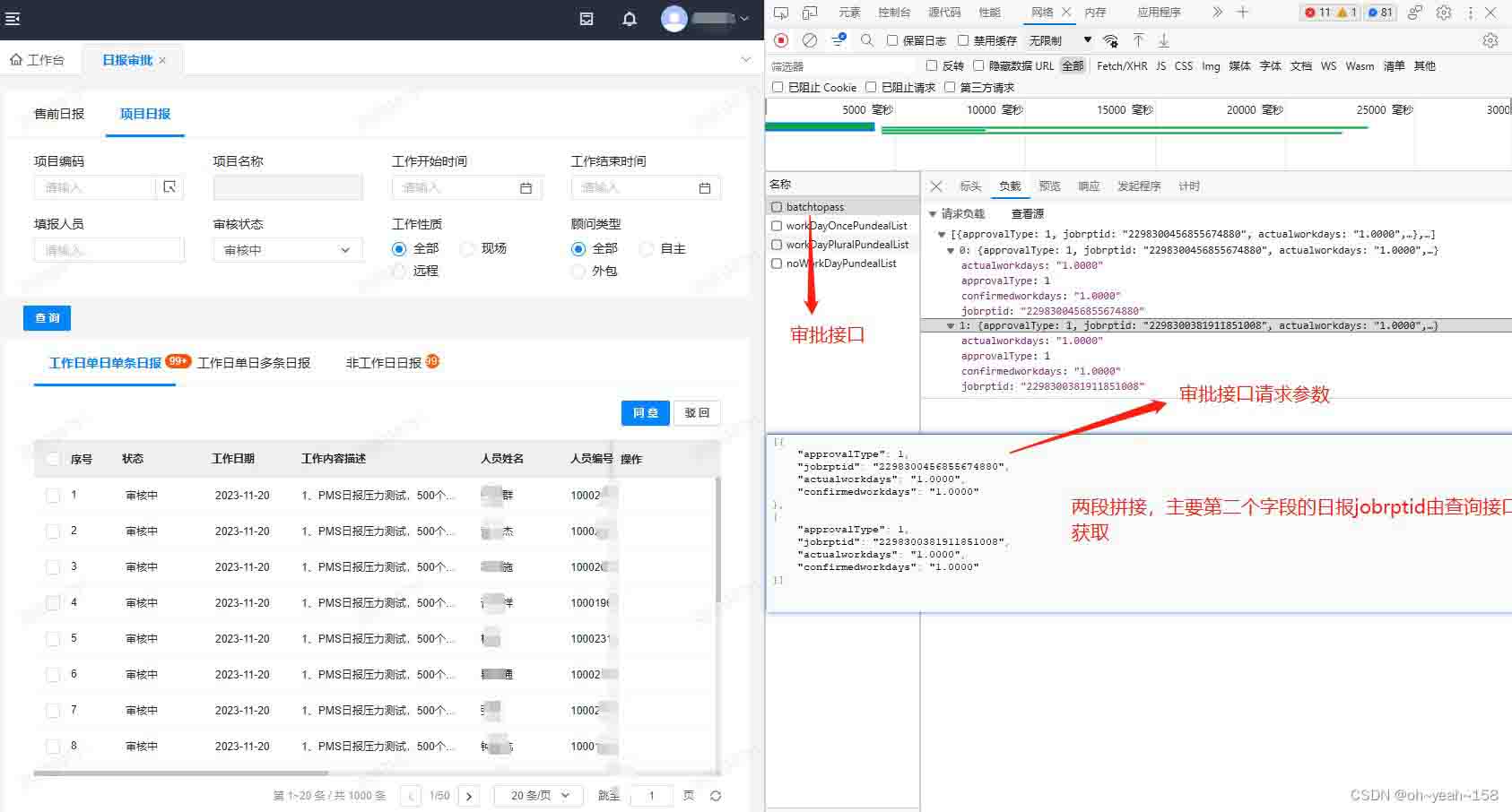Screen dimensions: 1512x812
Task: Select DevTools inspect element icon
Action: (781, 13)
